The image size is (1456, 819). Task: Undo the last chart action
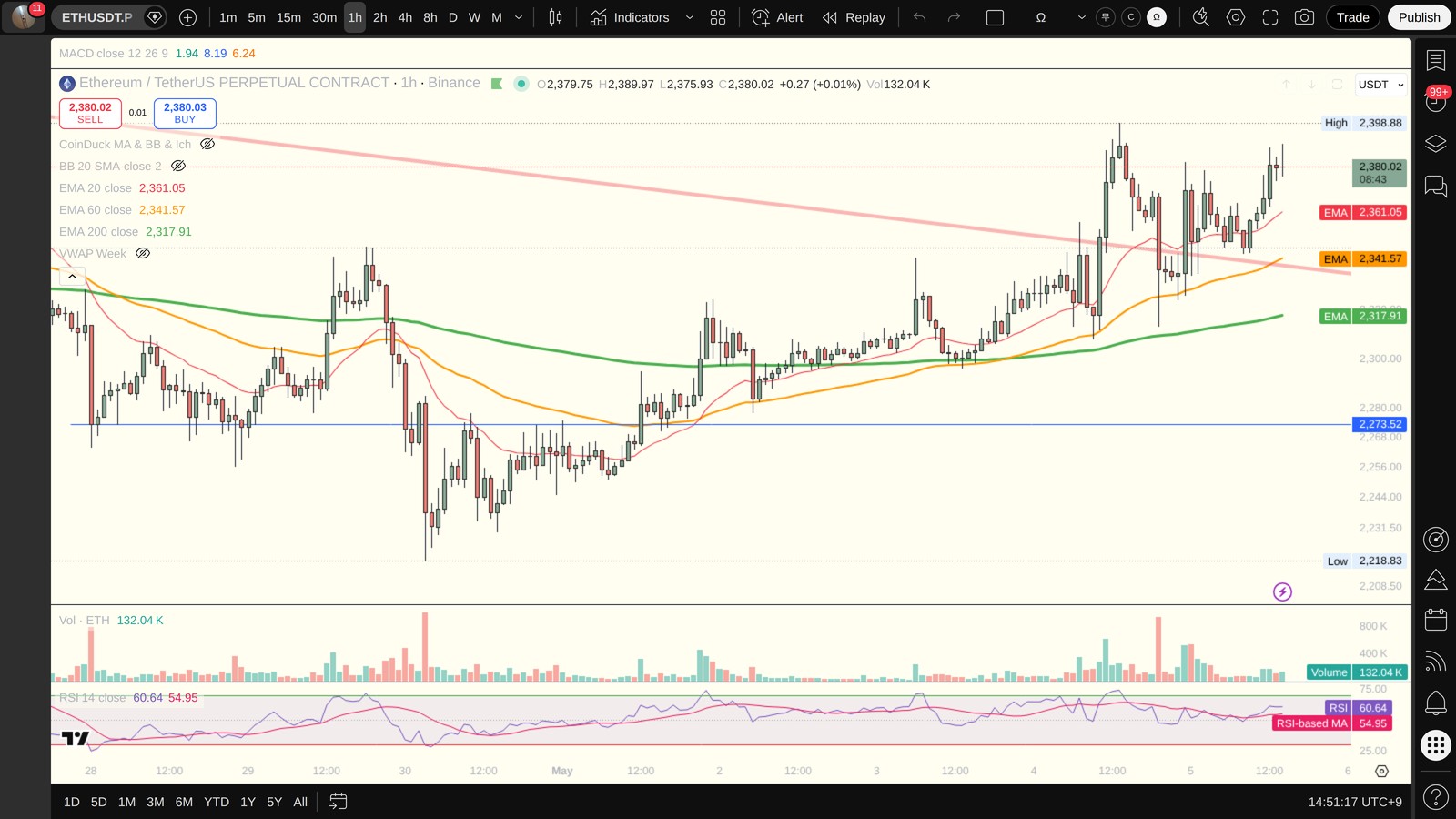point(920,17)
